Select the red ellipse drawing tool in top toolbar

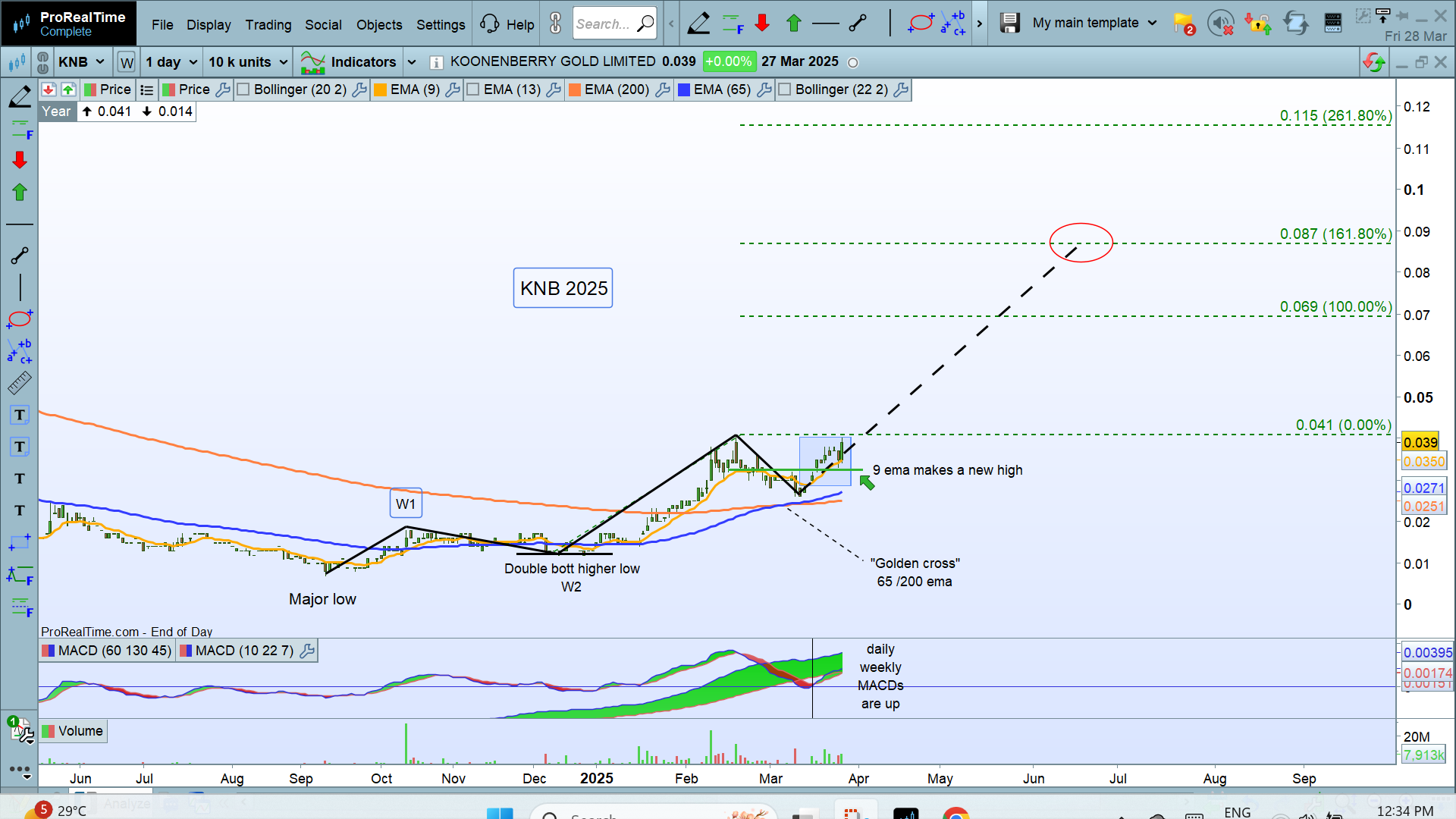[920, 24]
